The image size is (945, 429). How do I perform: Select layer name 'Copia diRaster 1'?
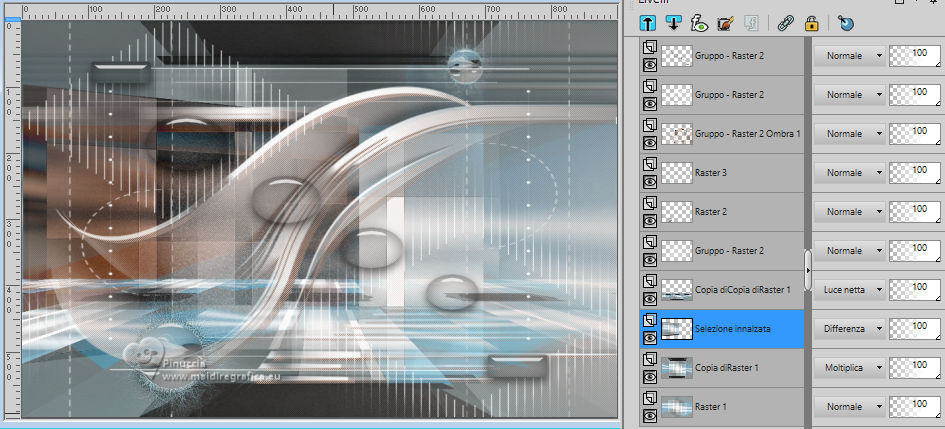pos(726,368)
